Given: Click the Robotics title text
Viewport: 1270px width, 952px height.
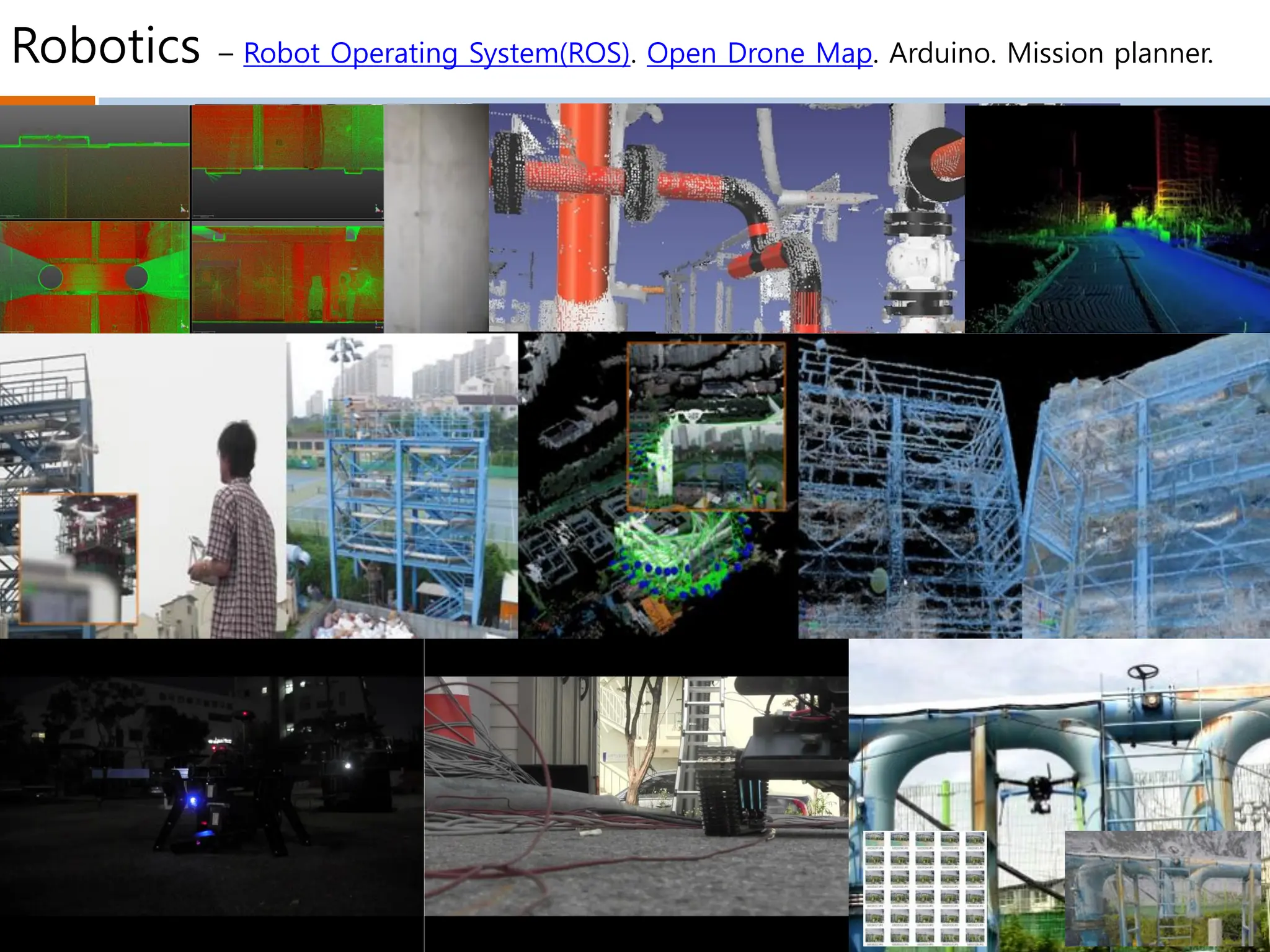Looking at the screenshot, I should pyautogui.click(x=106, y=46).
